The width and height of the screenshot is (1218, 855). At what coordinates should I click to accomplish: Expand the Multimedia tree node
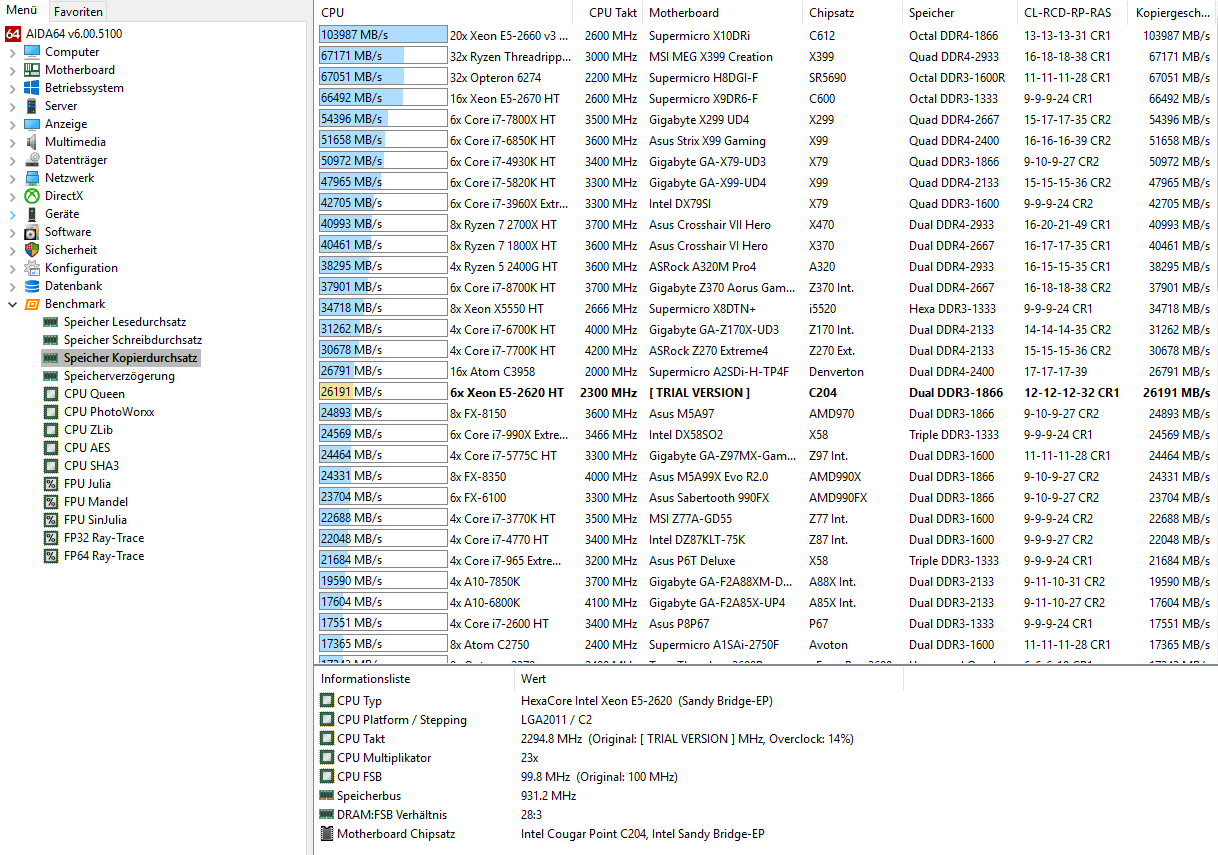(12, 142)
